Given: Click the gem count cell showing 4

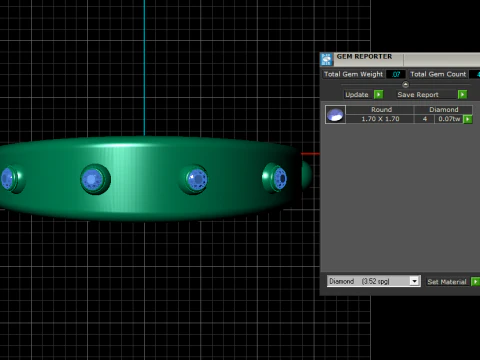Looking at the screenshot, I should [x=425, y=119].
